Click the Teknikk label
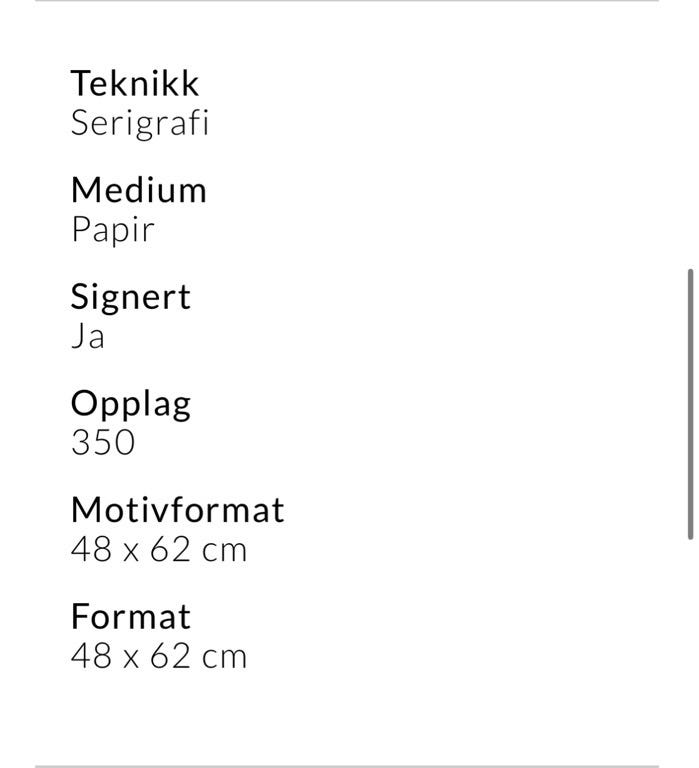This screenshot has width=699, height=768. pyautogui.click(x=134, y=83)
